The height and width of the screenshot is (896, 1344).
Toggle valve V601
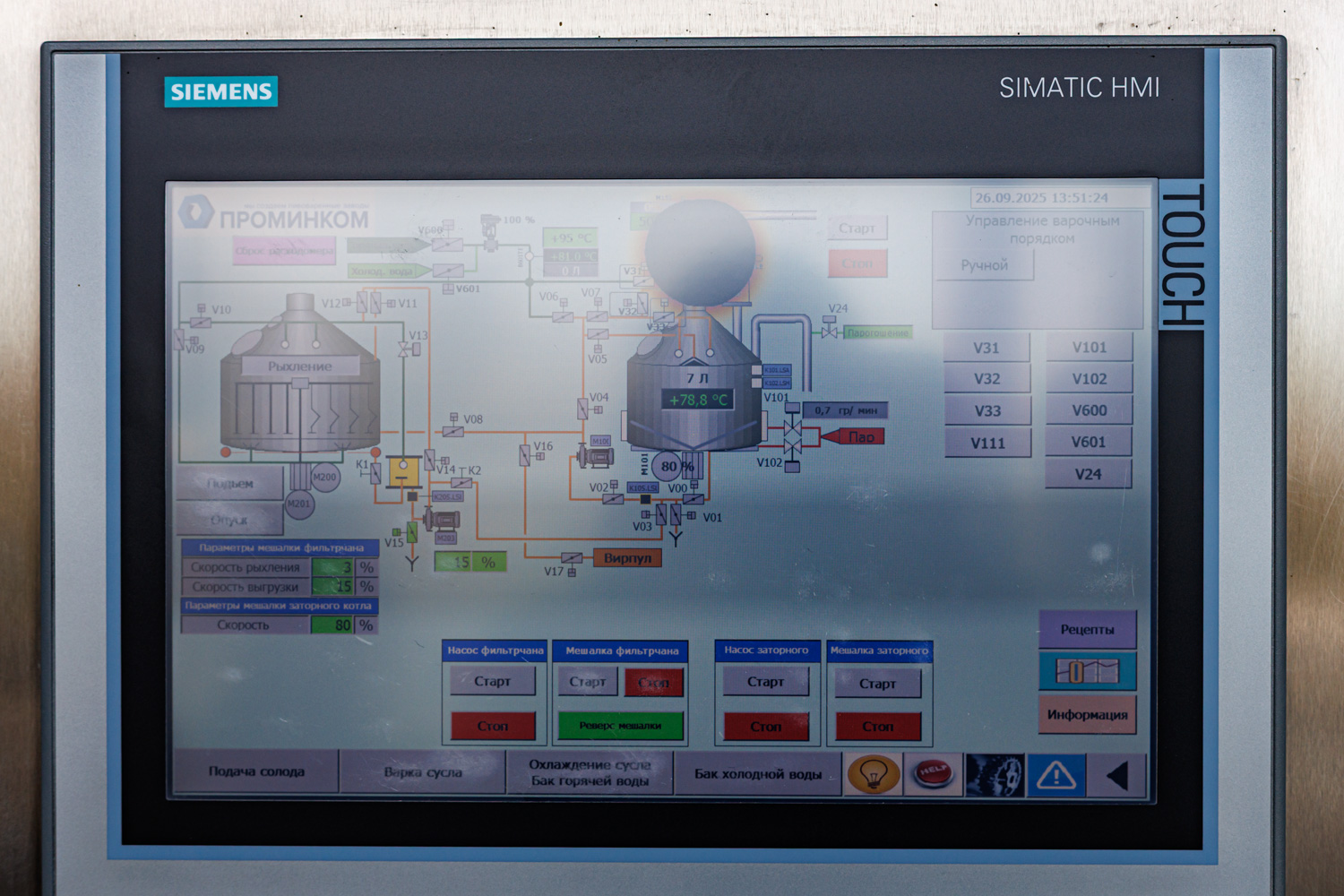[x=1089, y=442]
